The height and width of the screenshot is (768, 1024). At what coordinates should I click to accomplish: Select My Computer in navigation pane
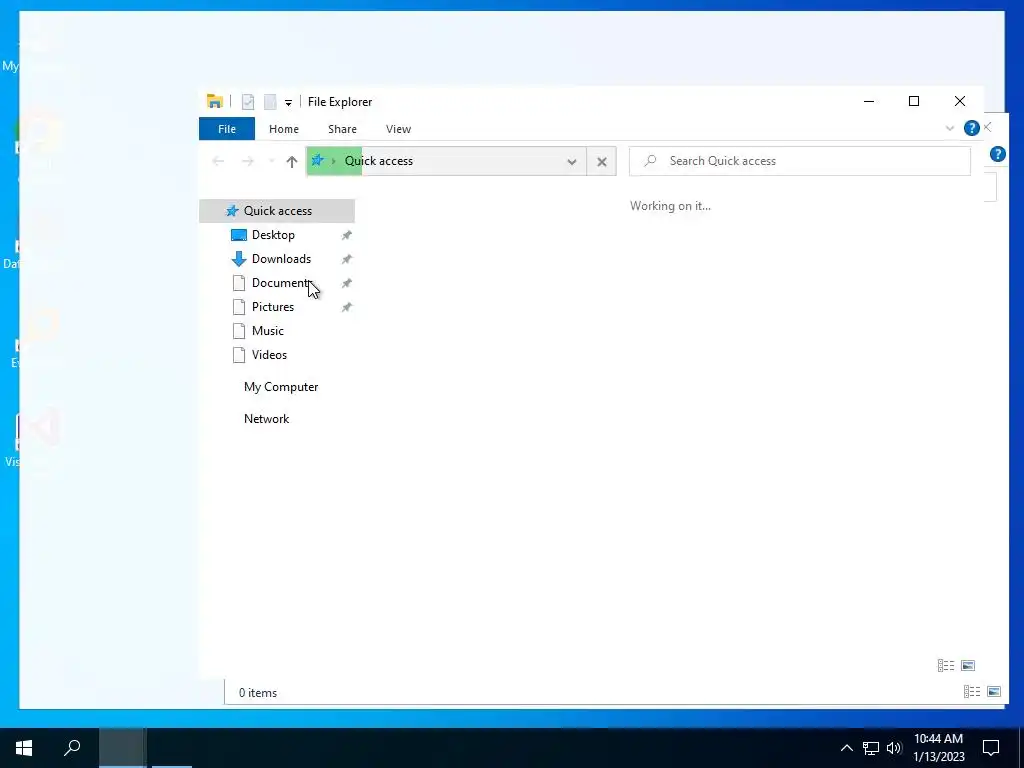click(x=281, y=387)
